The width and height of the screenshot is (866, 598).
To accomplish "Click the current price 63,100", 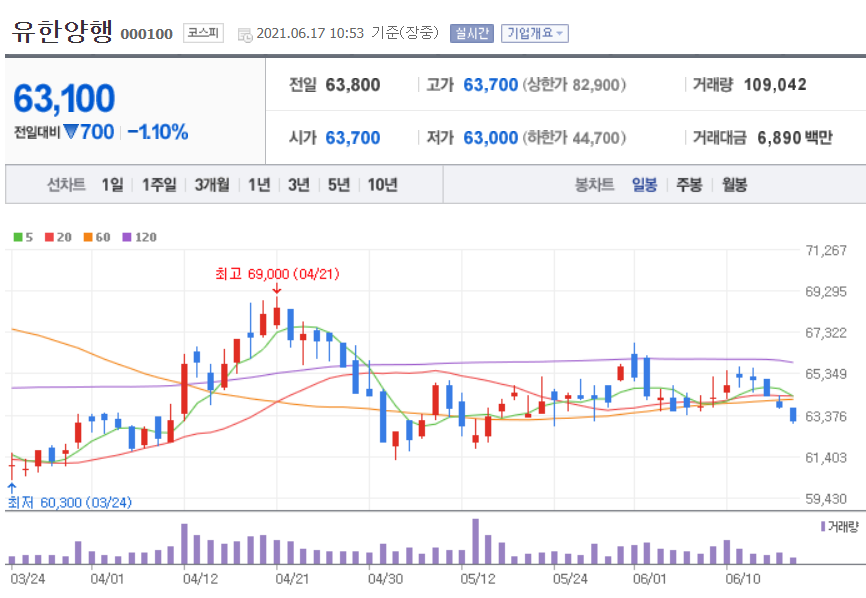I will [64, 99].
